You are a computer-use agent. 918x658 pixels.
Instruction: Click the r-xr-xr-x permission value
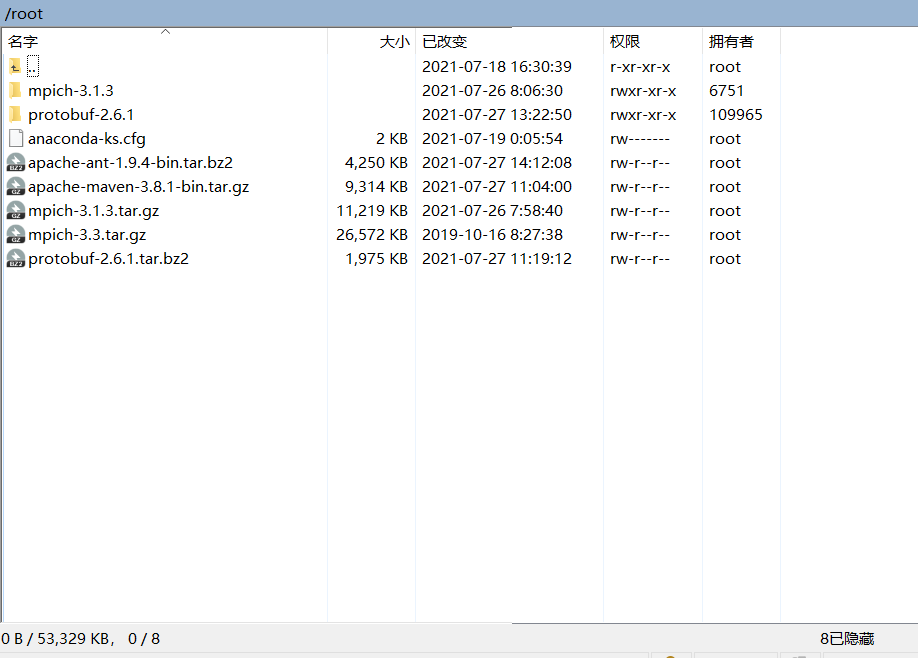point(640,67)
